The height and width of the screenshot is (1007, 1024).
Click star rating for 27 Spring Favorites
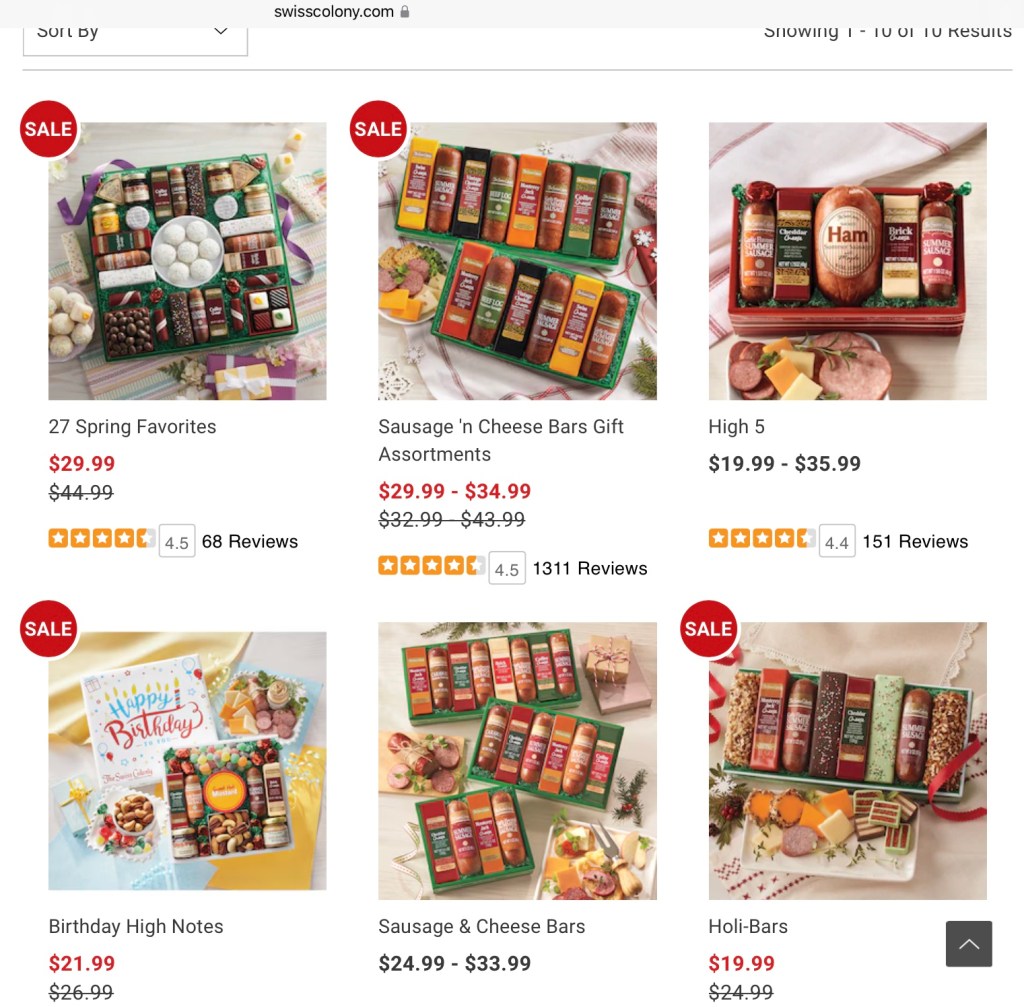pyautogui.click(x=102, y=538)
